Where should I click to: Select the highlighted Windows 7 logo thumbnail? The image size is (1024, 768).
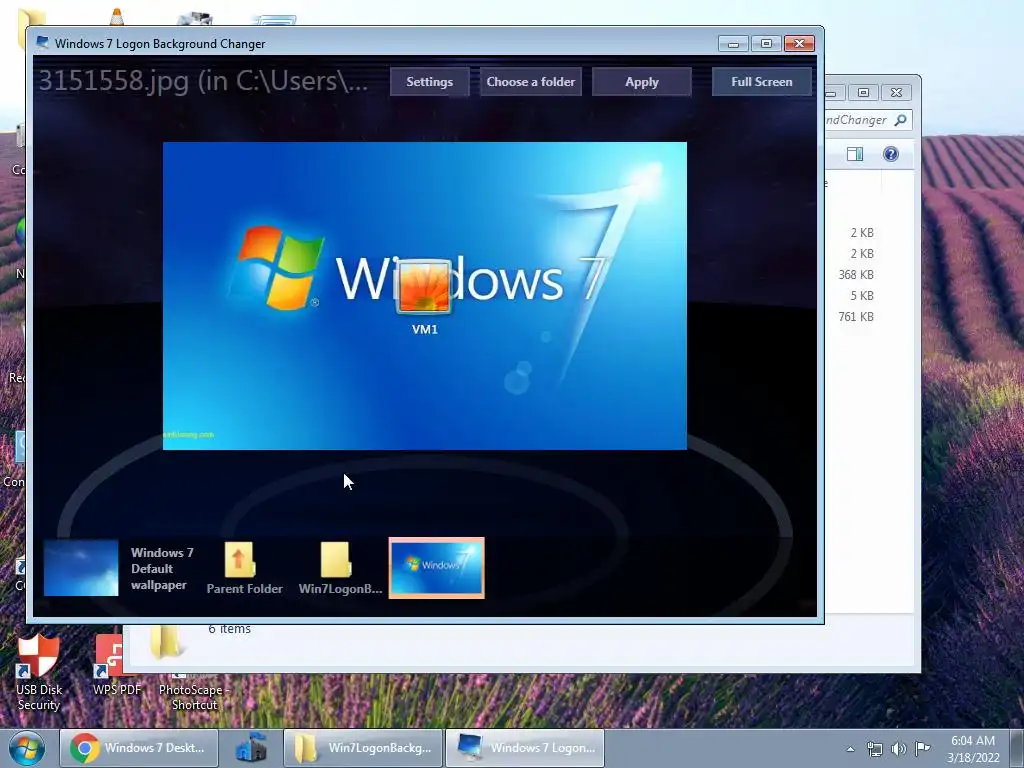436,568
